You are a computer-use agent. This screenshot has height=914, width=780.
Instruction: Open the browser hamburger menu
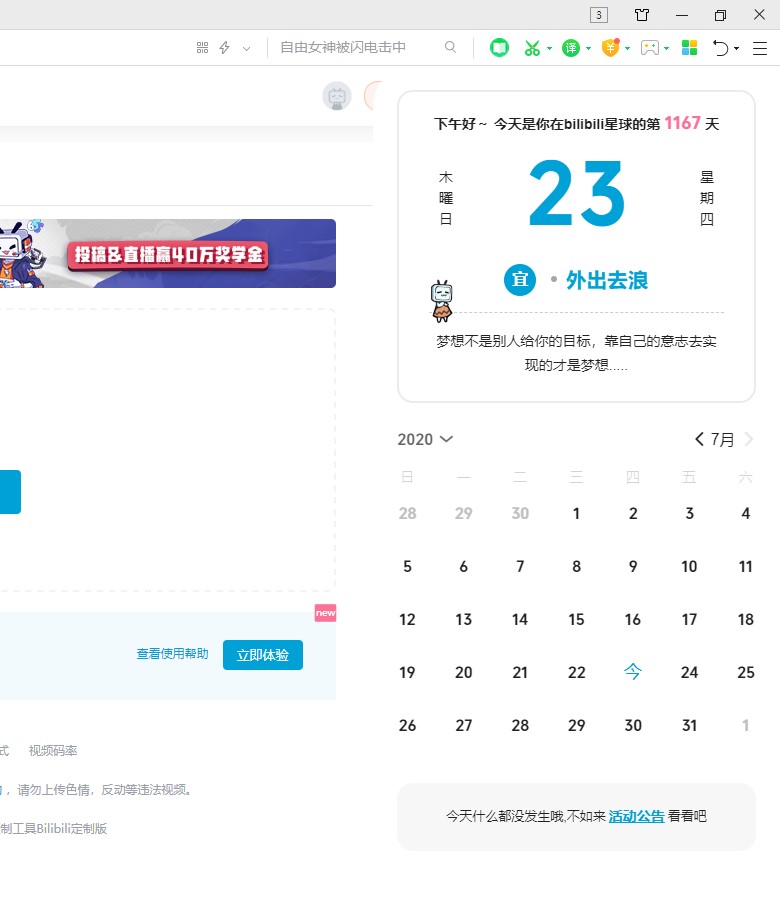pyautogui.click(x=760, y=48)
